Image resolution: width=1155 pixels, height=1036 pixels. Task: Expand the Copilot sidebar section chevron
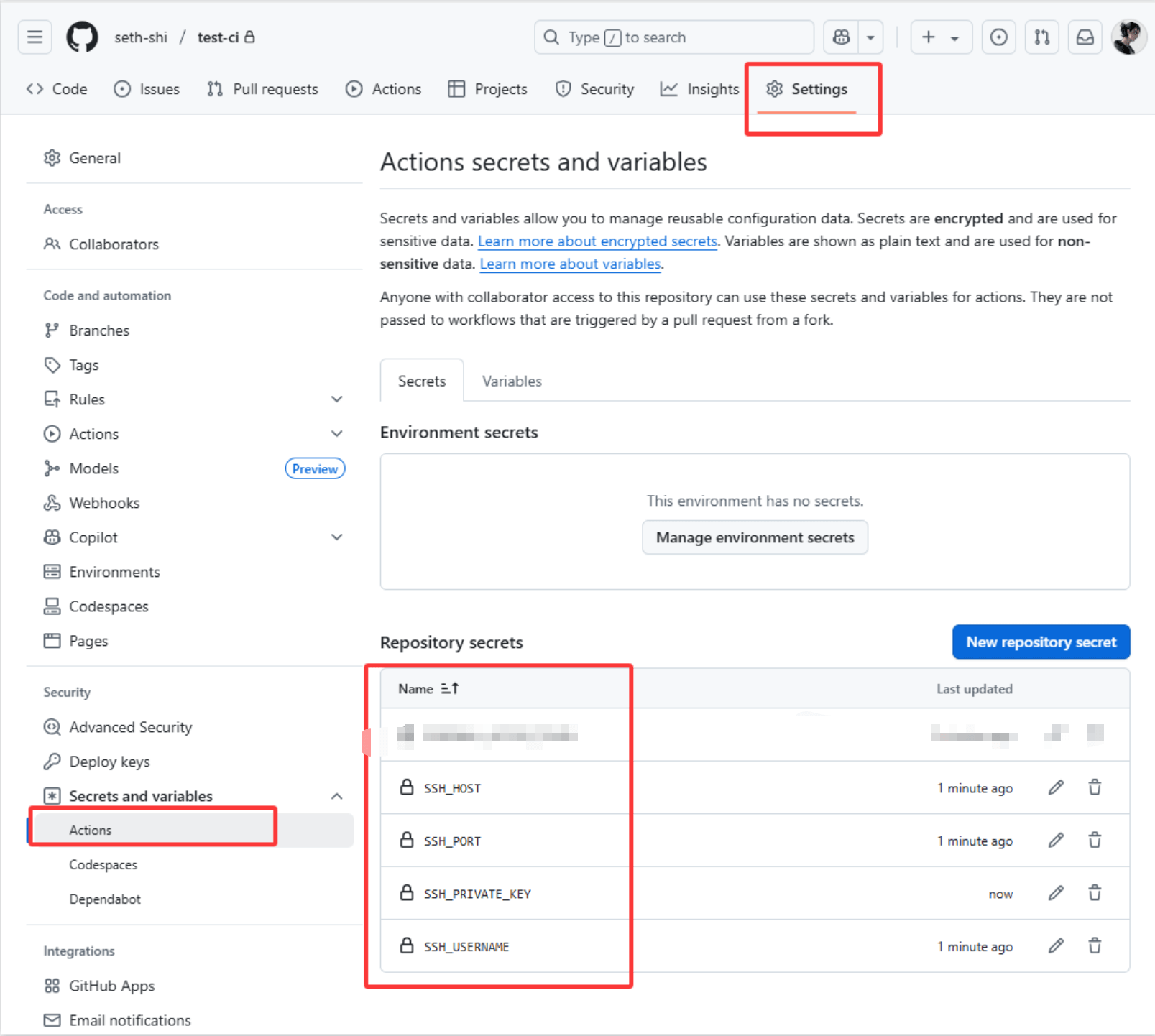point(336,537)
